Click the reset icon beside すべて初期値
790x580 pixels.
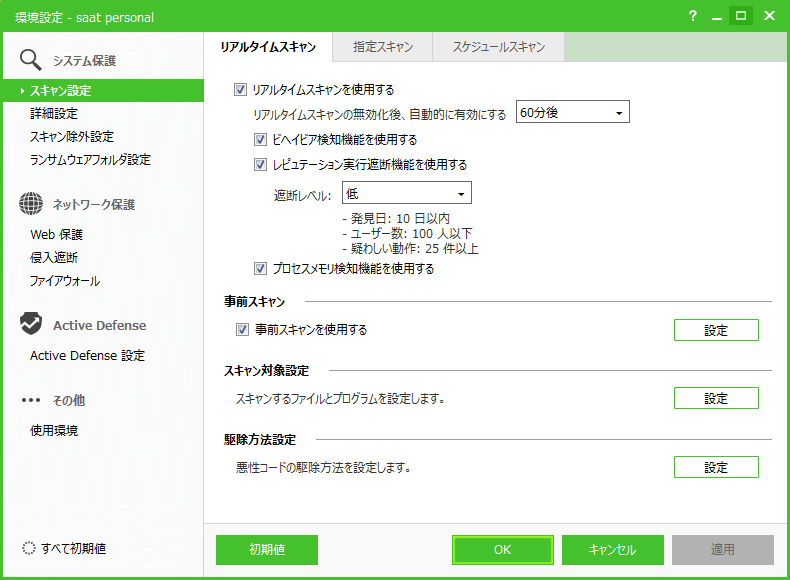point(29,548)
